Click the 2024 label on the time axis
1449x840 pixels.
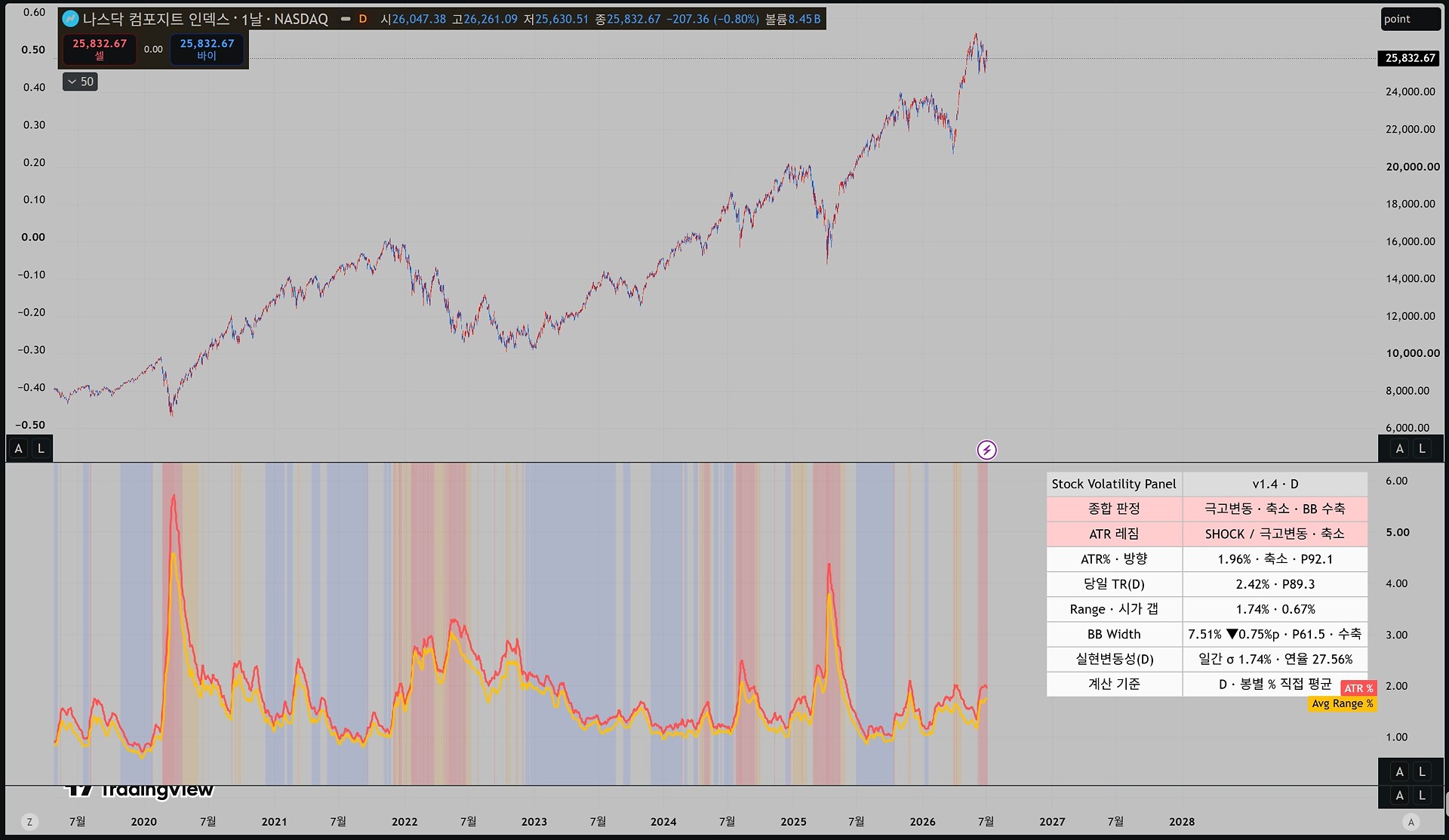pos(663,822)
